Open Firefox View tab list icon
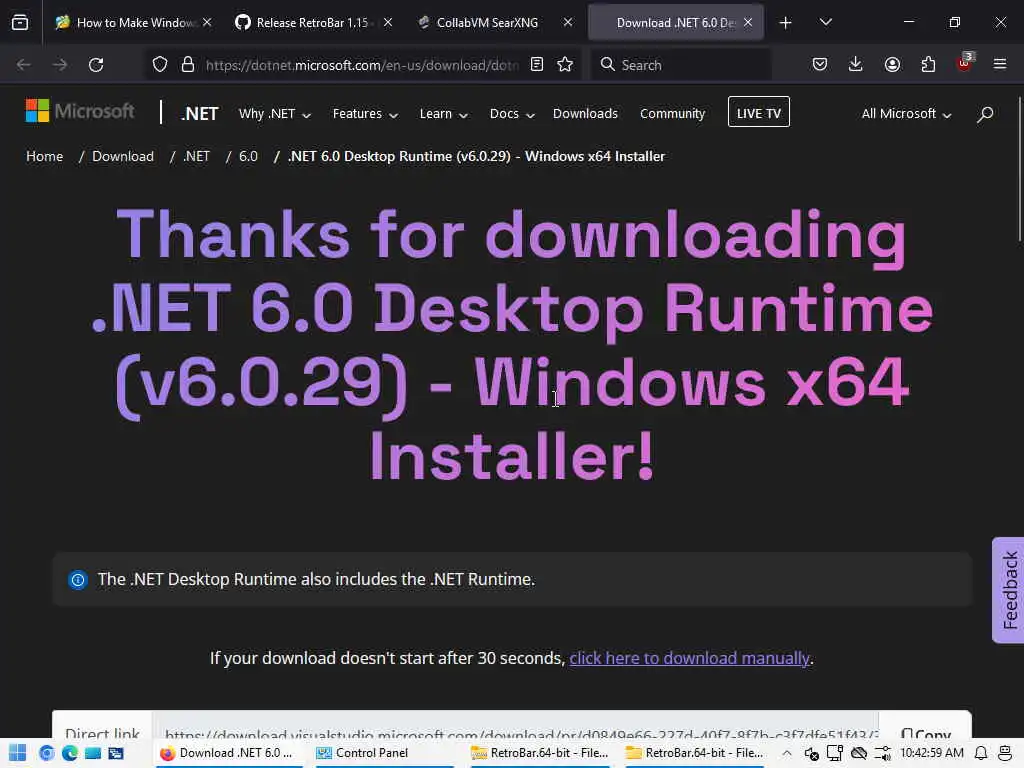The height and width of the screenshot is (768, 1024). coord(20,23)
